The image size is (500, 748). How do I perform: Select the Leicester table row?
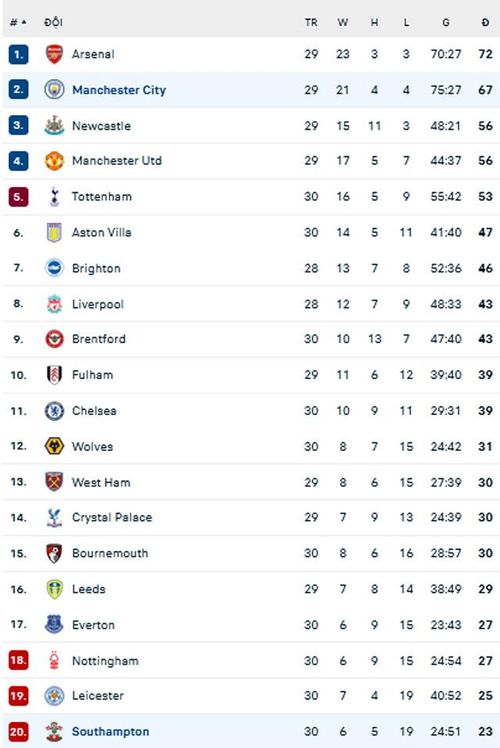tap(250, 696)
